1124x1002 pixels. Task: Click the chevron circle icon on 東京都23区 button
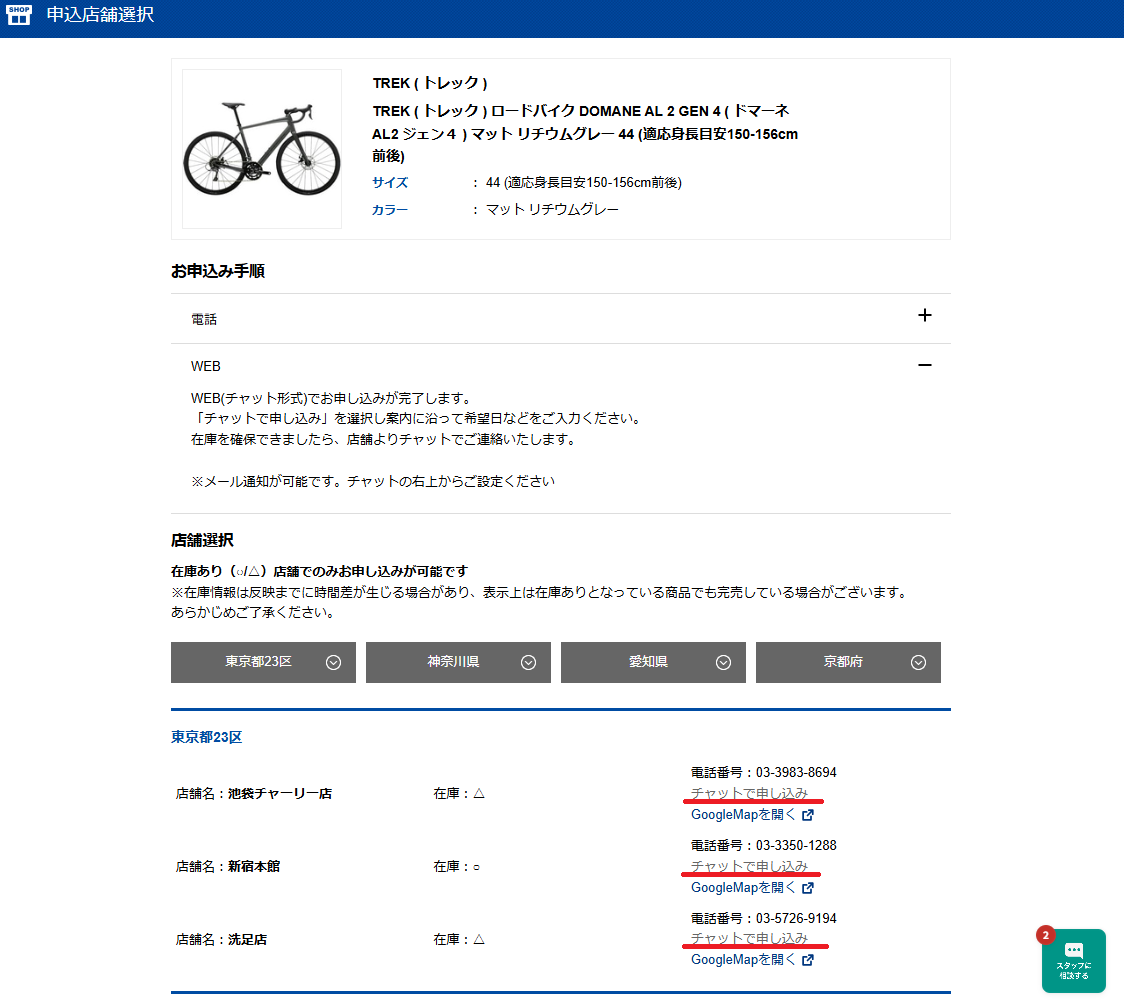click(333, 663)
